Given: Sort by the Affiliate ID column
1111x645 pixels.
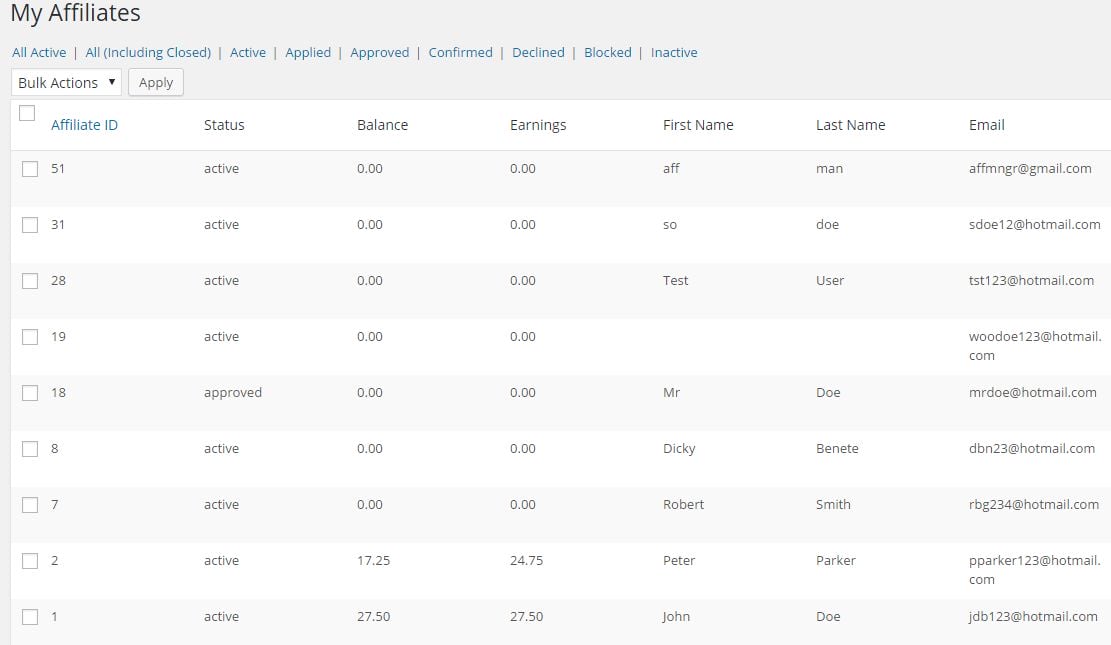Looking at the screenshot, I should (85, 124).
